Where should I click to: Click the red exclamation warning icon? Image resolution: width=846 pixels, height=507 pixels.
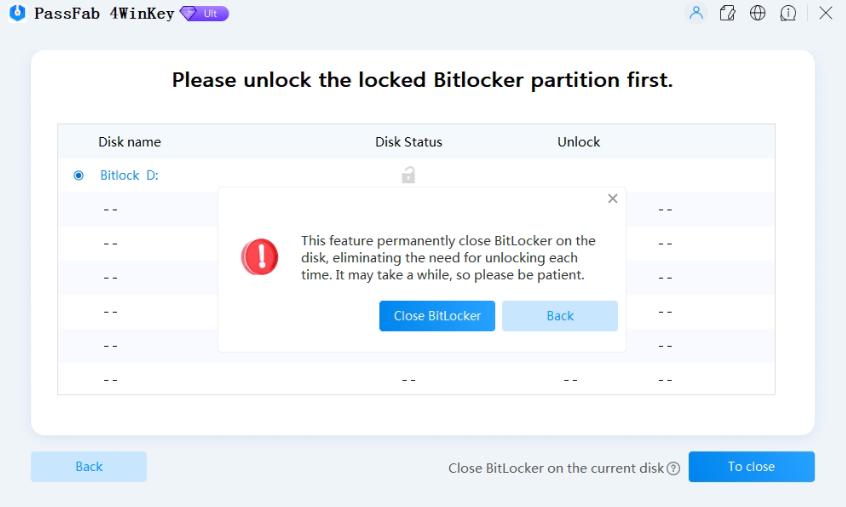(260, 257)
